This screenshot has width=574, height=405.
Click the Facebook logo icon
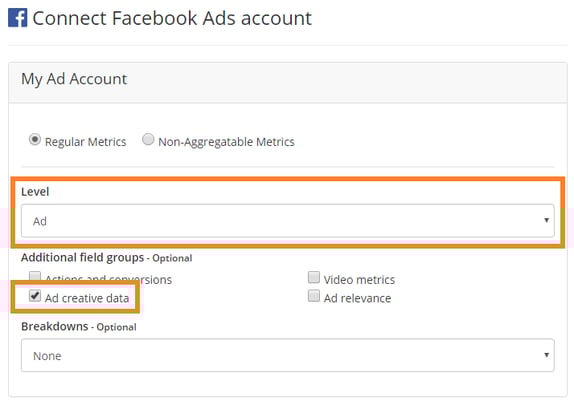tap(18, 18)
